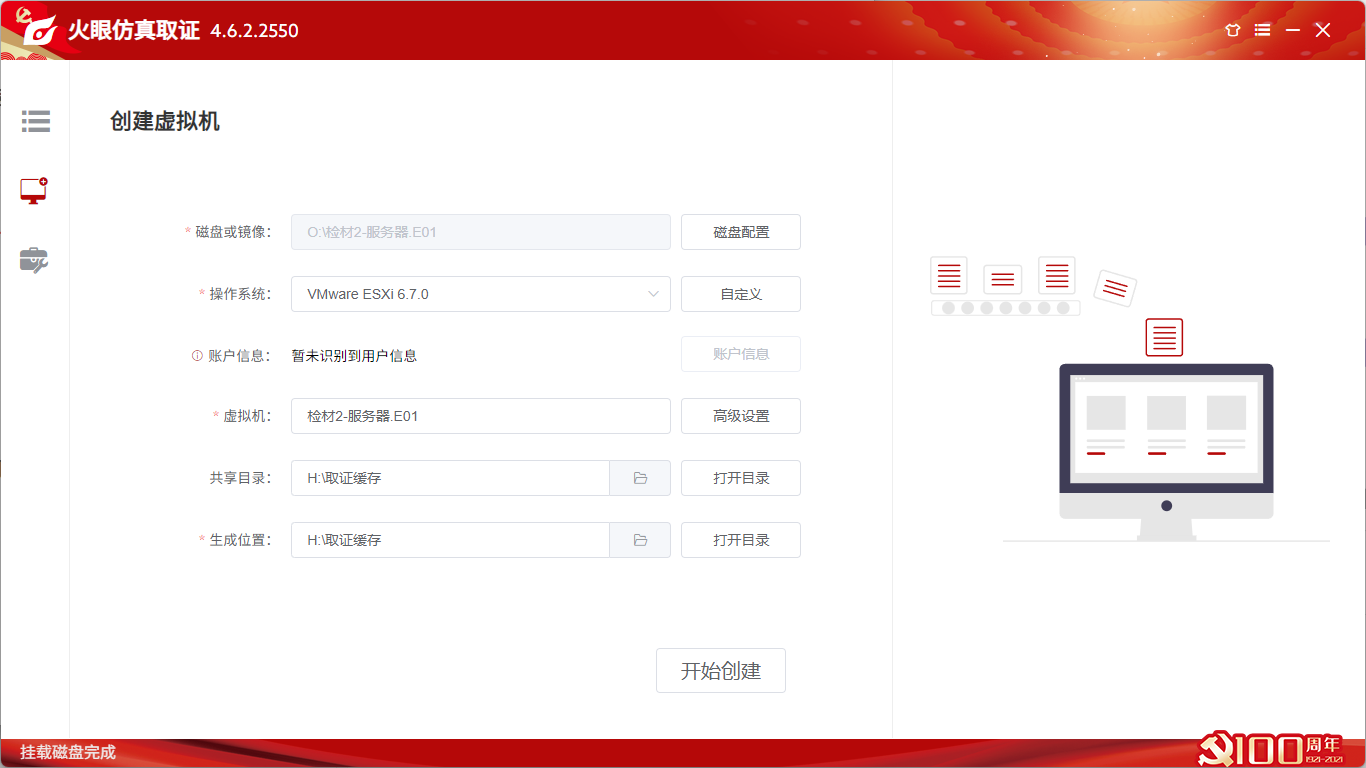
Task: Click the 火眼仿真取证 app logo
Action: 40,31
